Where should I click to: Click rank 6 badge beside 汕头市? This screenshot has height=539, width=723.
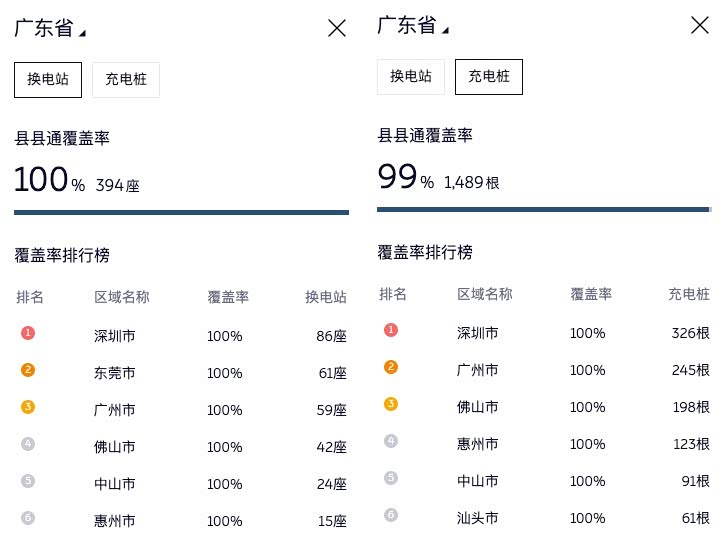(x=391, y=515)
